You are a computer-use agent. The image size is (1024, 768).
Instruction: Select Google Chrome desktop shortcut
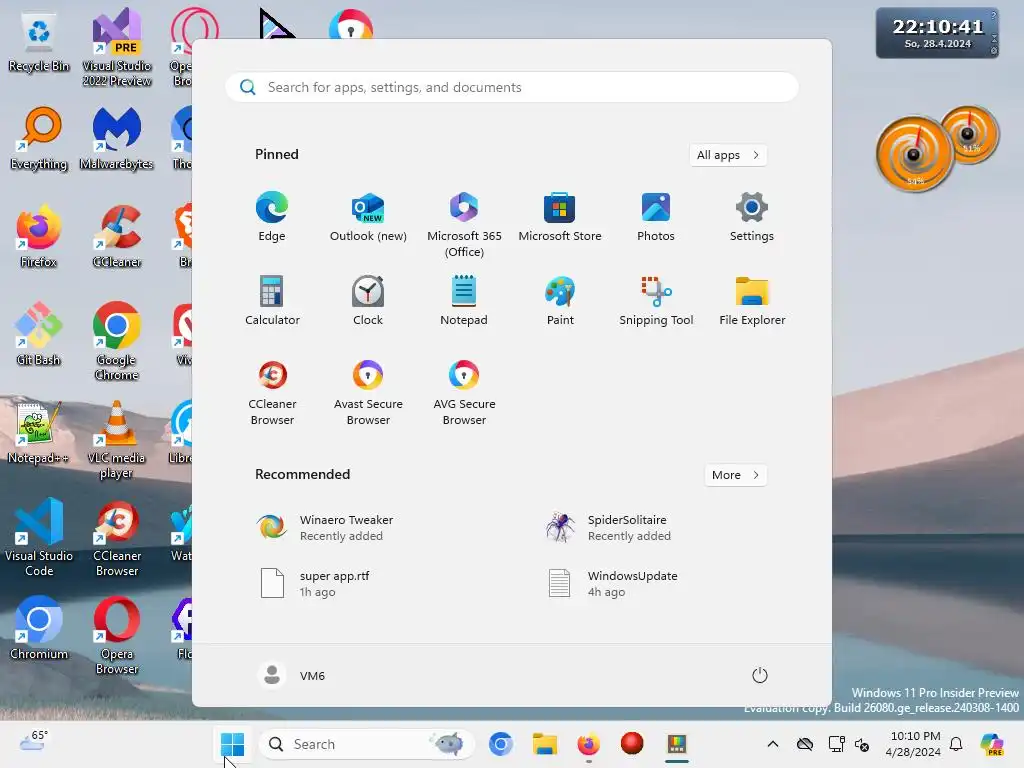pyautogui.click(x=116, y=341)
